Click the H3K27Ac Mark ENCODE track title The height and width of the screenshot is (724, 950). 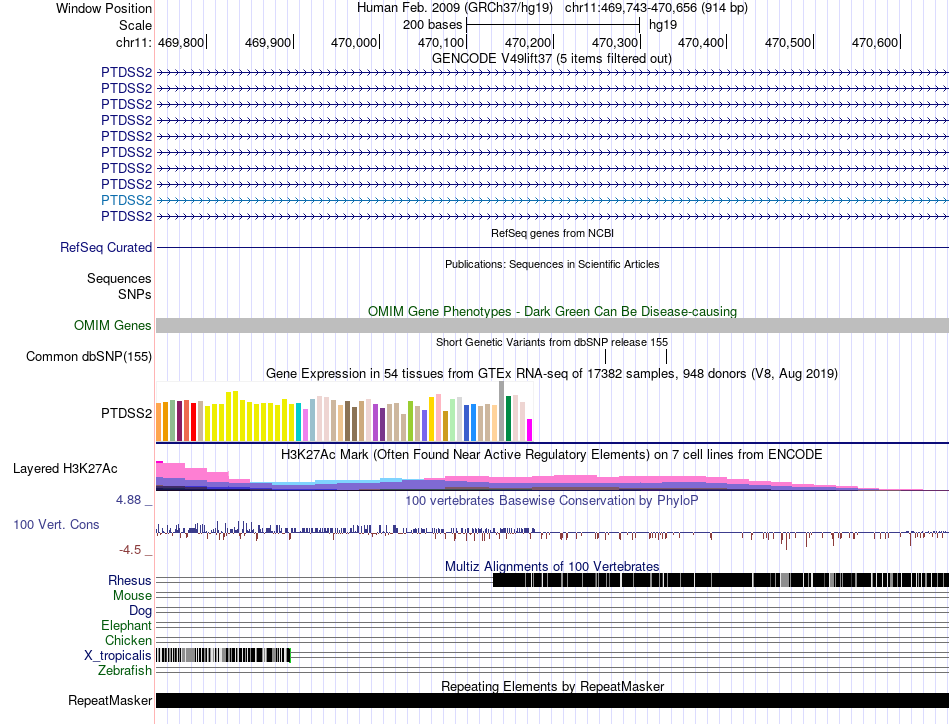(x=552, y=455)
